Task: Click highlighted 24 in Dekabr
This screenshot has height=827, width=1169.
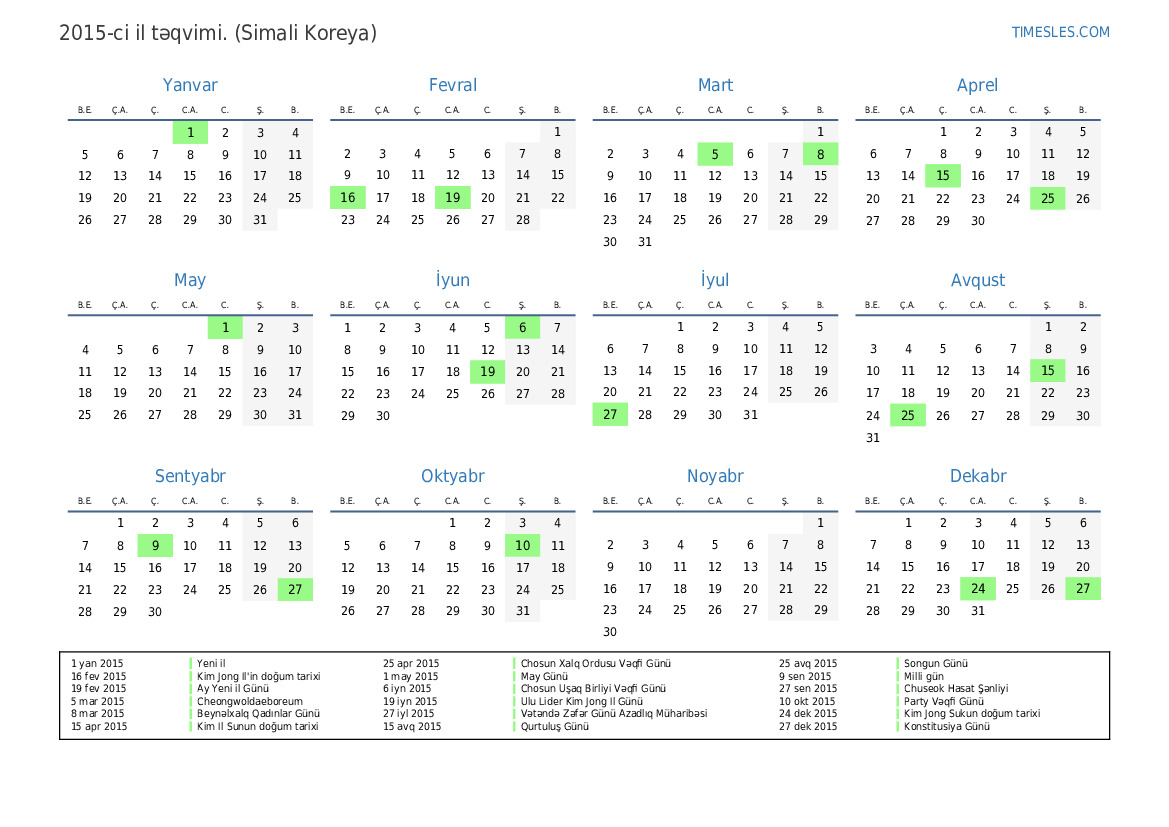Action: [977, 588]
